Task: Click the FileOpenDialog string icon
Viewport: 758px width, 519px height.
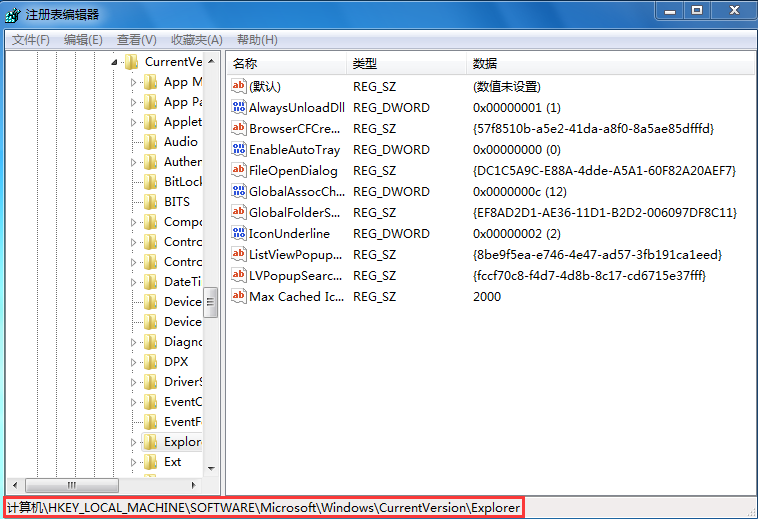Action: pyautogui.click(x=239, y=171)
